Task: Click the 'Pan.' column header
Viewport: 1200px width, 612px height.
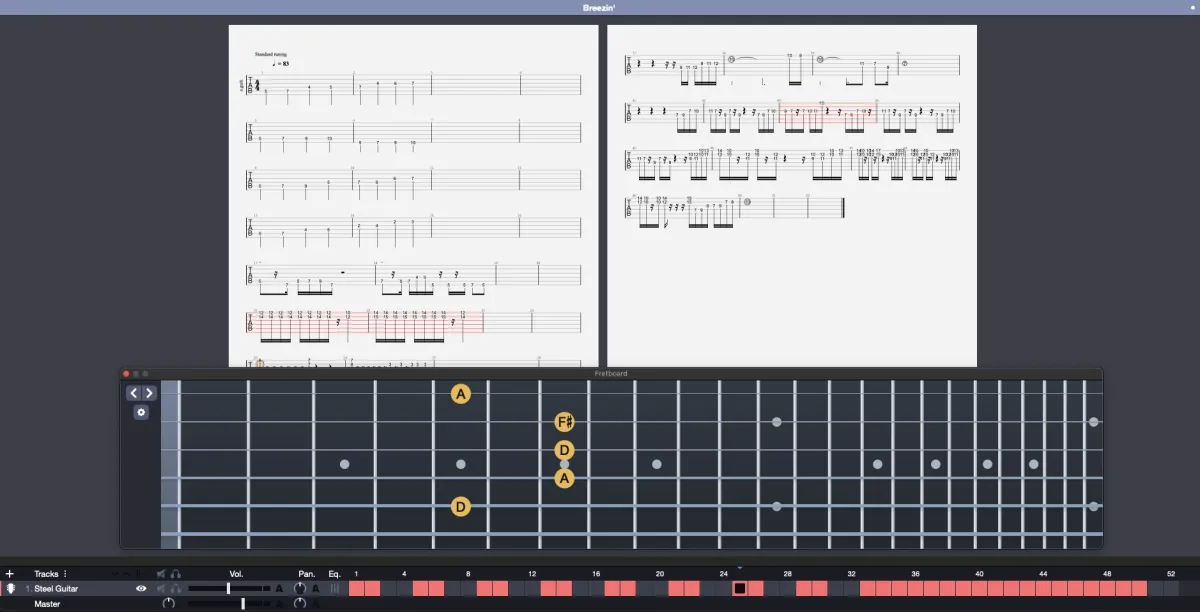Action: point(306,574)
